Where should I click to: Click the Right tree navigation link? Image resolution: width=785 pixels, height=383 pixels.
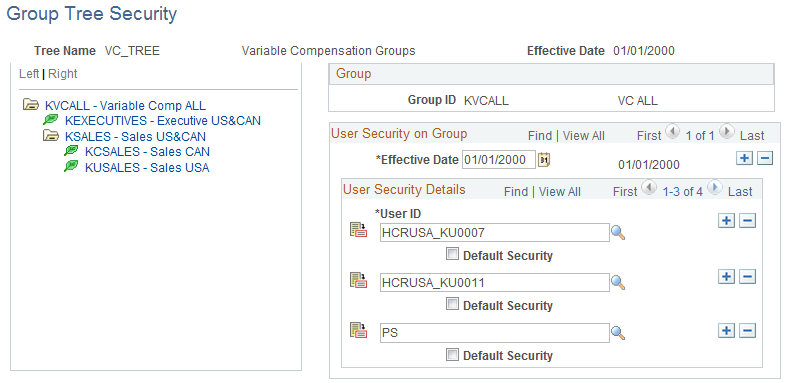(x=63, y=74)
